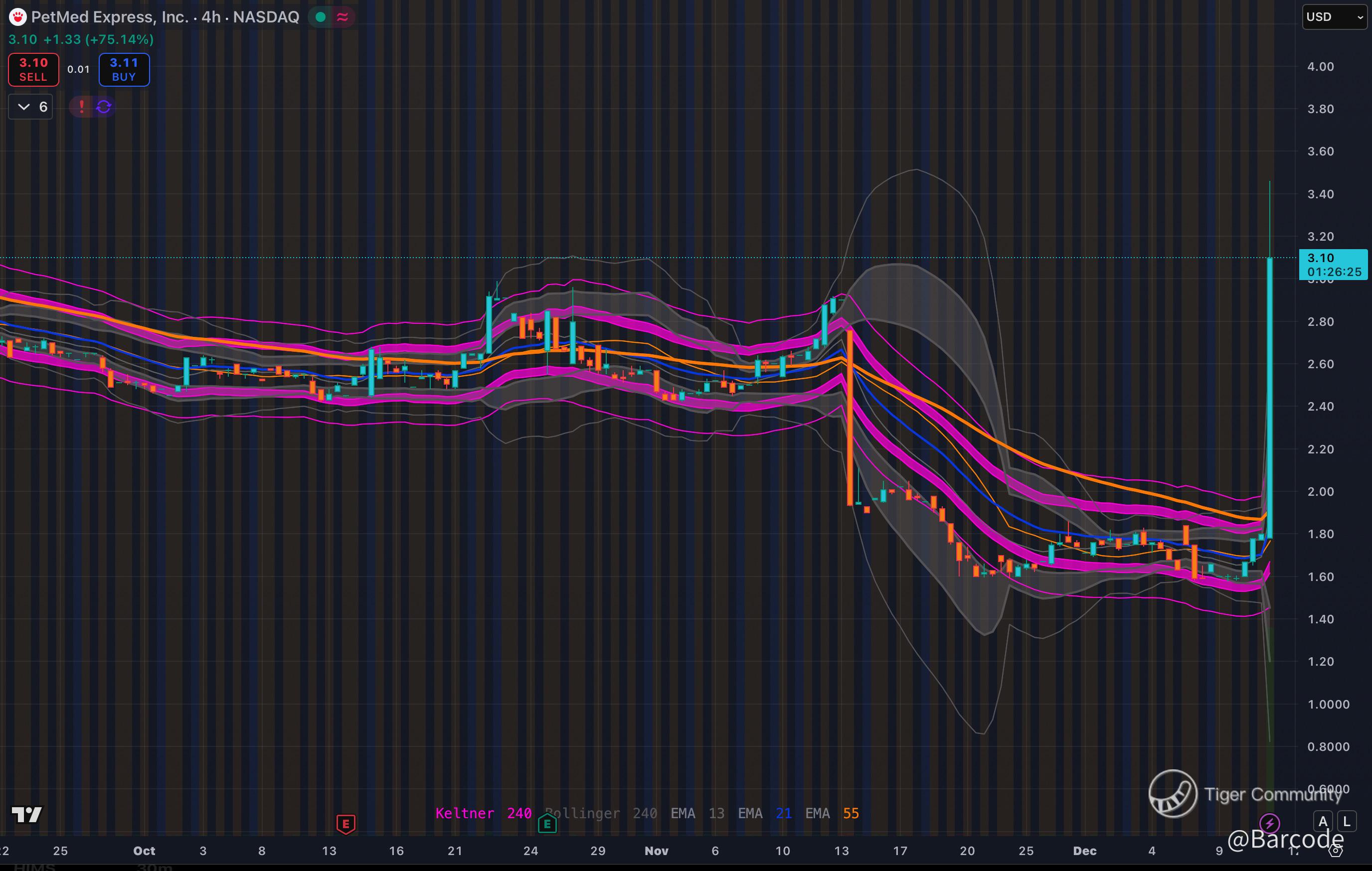This screenshot has height=871, width=1372.
Task: Click the pink approximate-sign data icon
Action: [343, 17]
